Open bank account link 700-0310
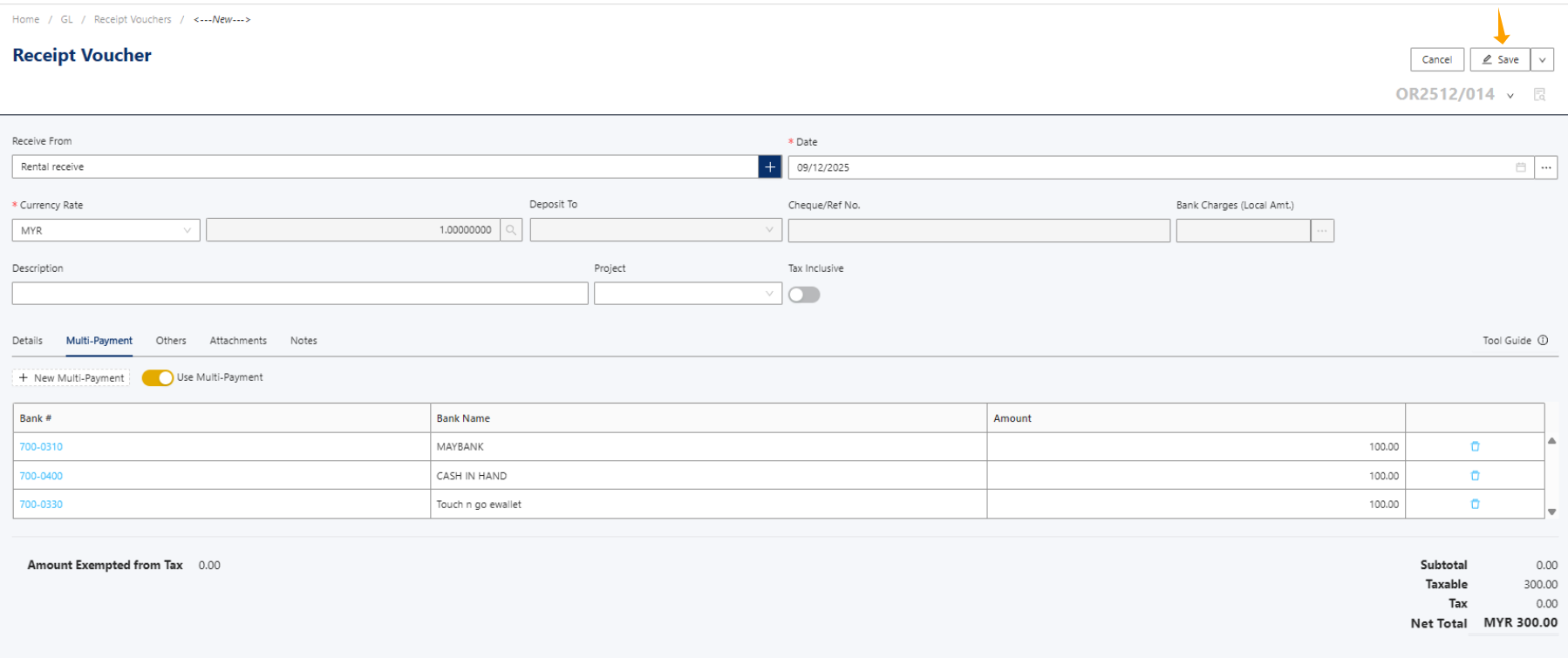 [x=41, y=447]
